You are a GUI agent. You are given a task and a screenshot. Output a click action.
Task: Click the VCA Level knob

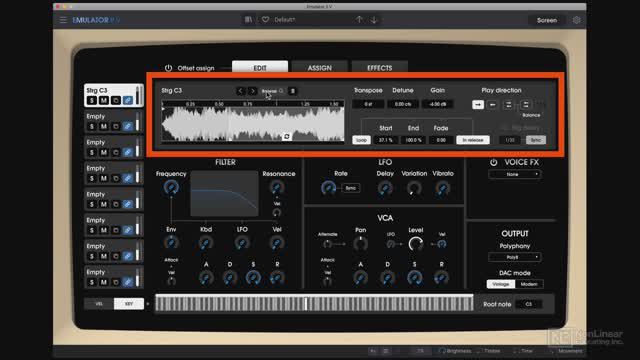tap(416, 244)
